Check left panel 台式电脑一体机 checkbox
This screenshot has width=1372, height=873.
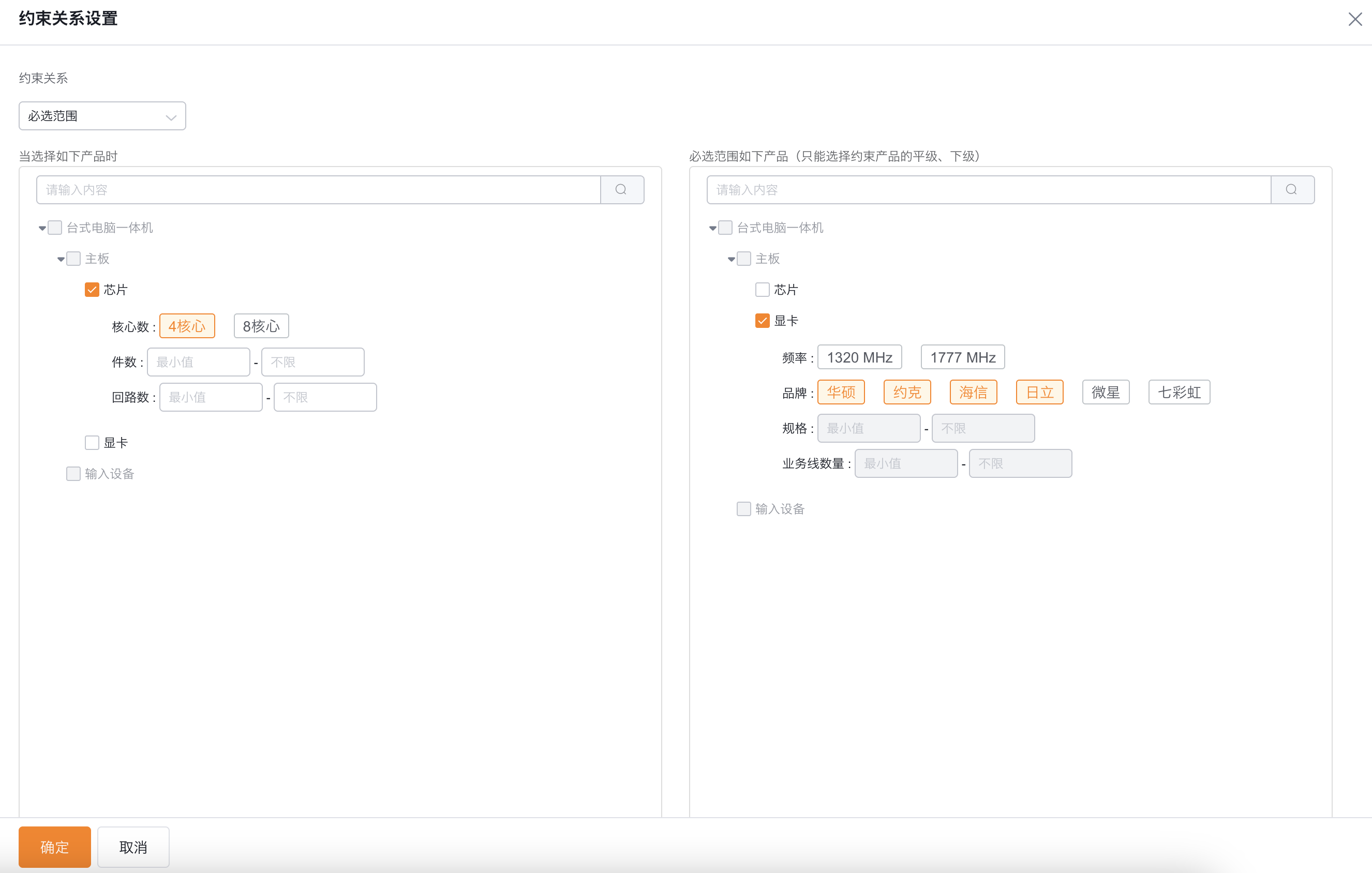click(x=55, y=228)
